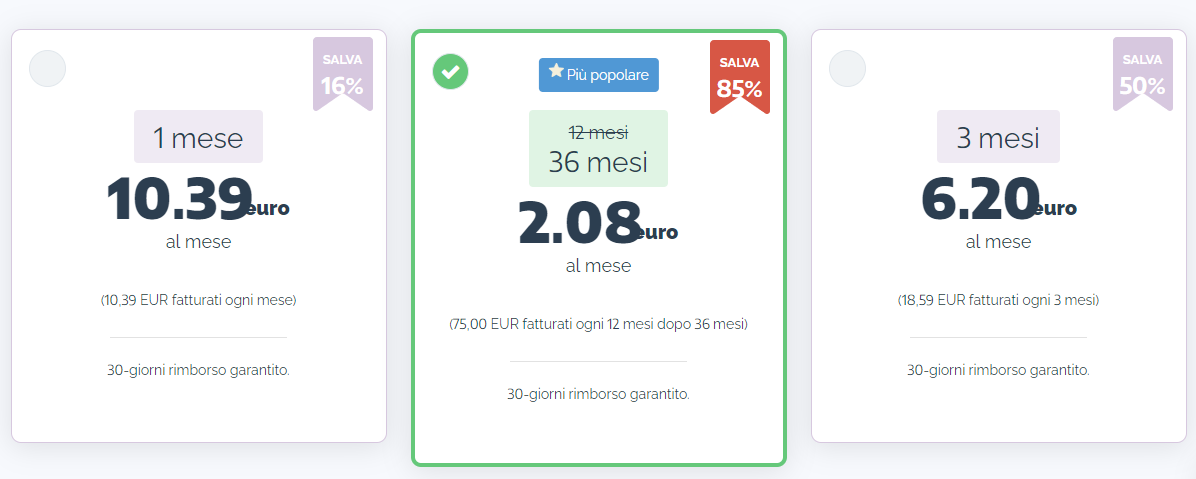This screenshot has width=1196, height=479.
Task: Click the 6.20 euro price
Action: [x=998, y=200]
